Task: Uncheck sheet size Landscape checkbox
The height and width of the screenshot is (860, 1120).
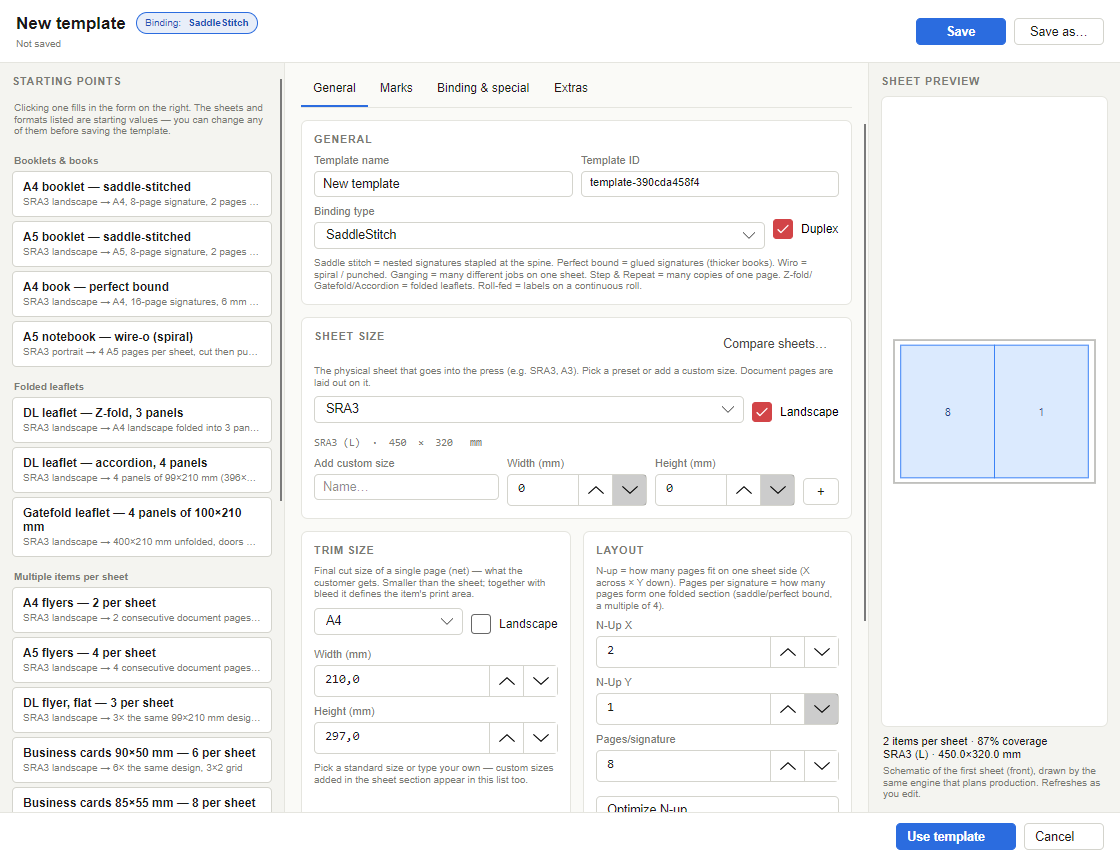Action: (x=762, y=412)
